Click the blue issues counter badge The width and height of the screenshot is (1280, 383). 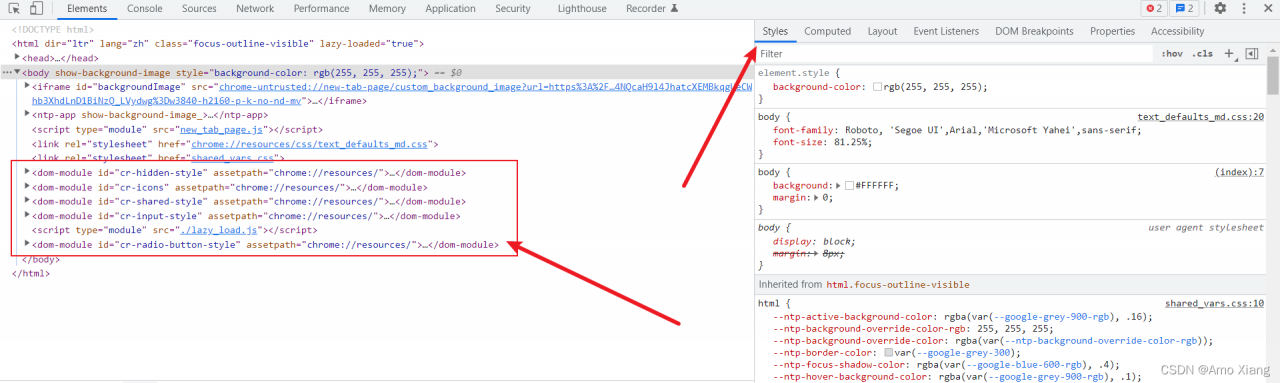click(1185, 8)
